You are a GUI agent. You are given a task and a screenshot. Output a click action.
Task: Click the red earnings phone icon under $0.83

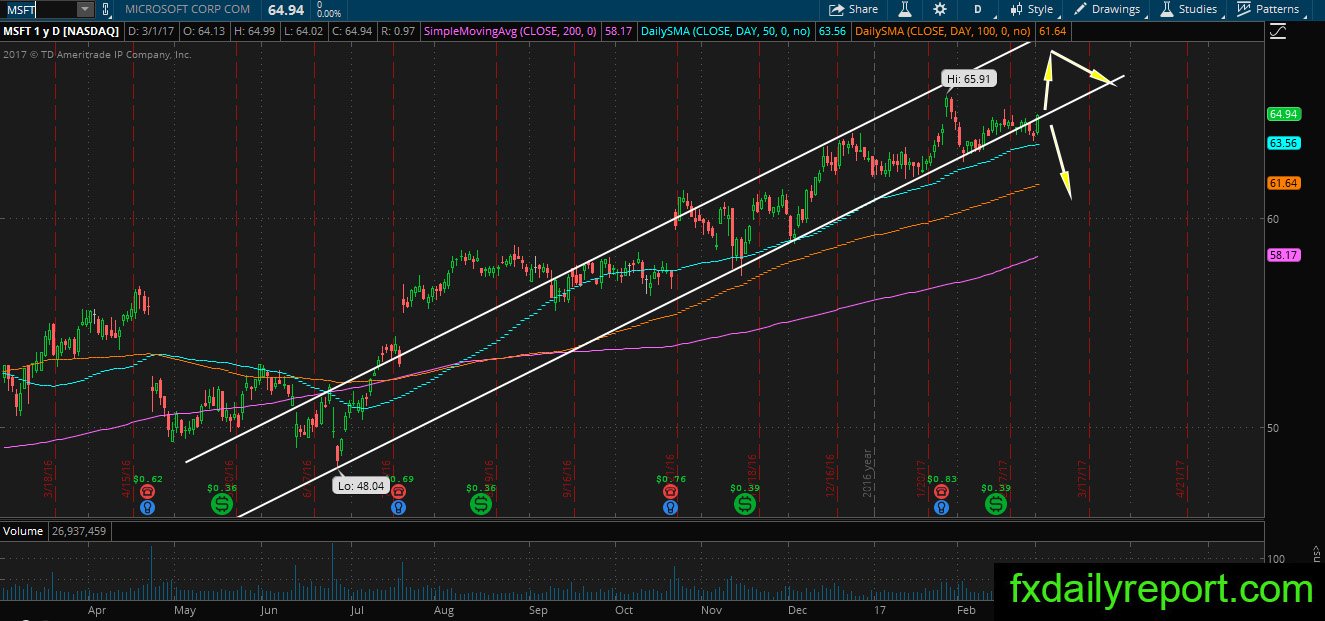click(941, 492)
